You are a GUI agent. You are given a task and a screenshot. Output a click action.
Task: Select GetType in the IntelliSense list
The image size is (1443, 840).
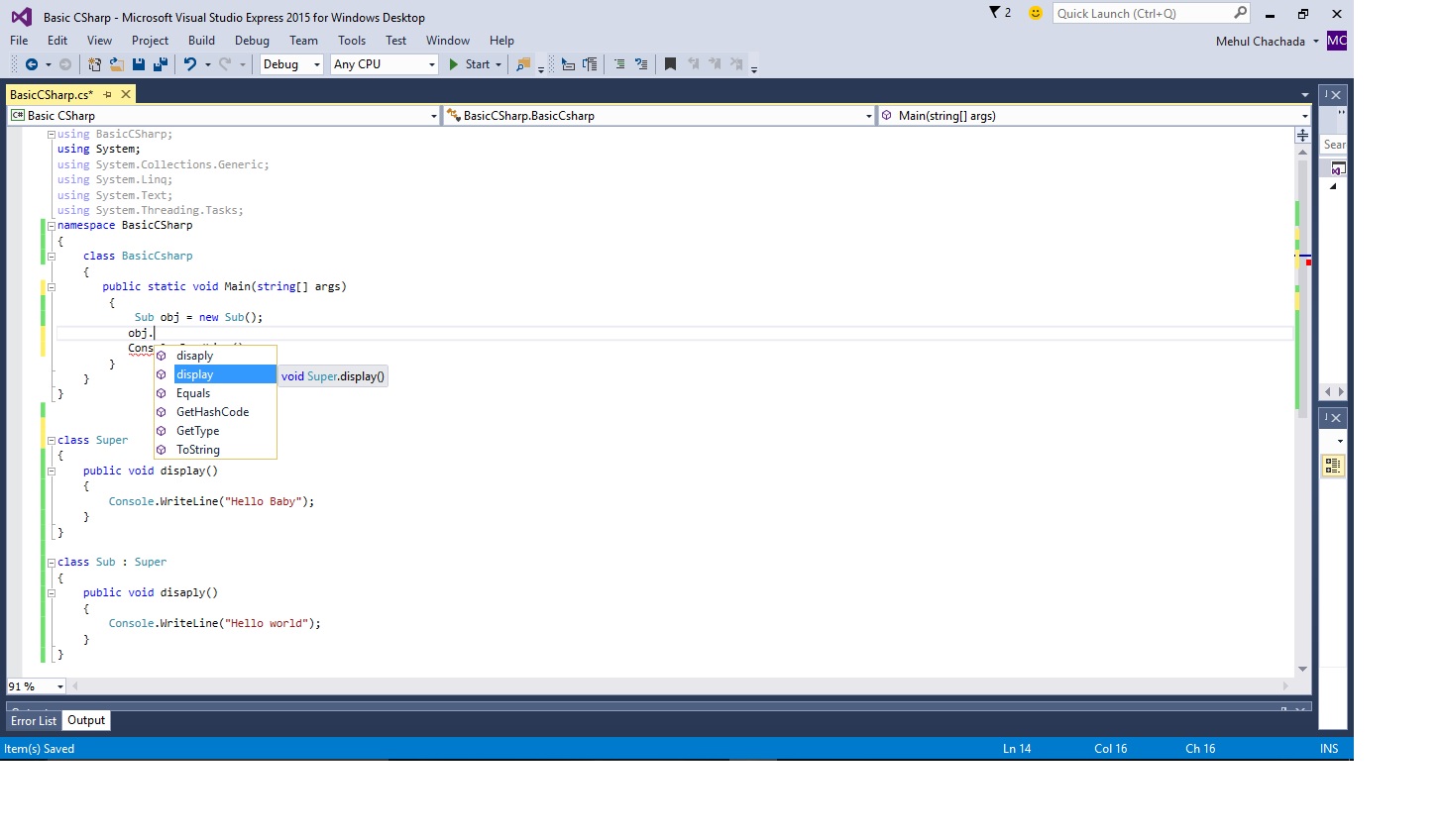point(215,431)
